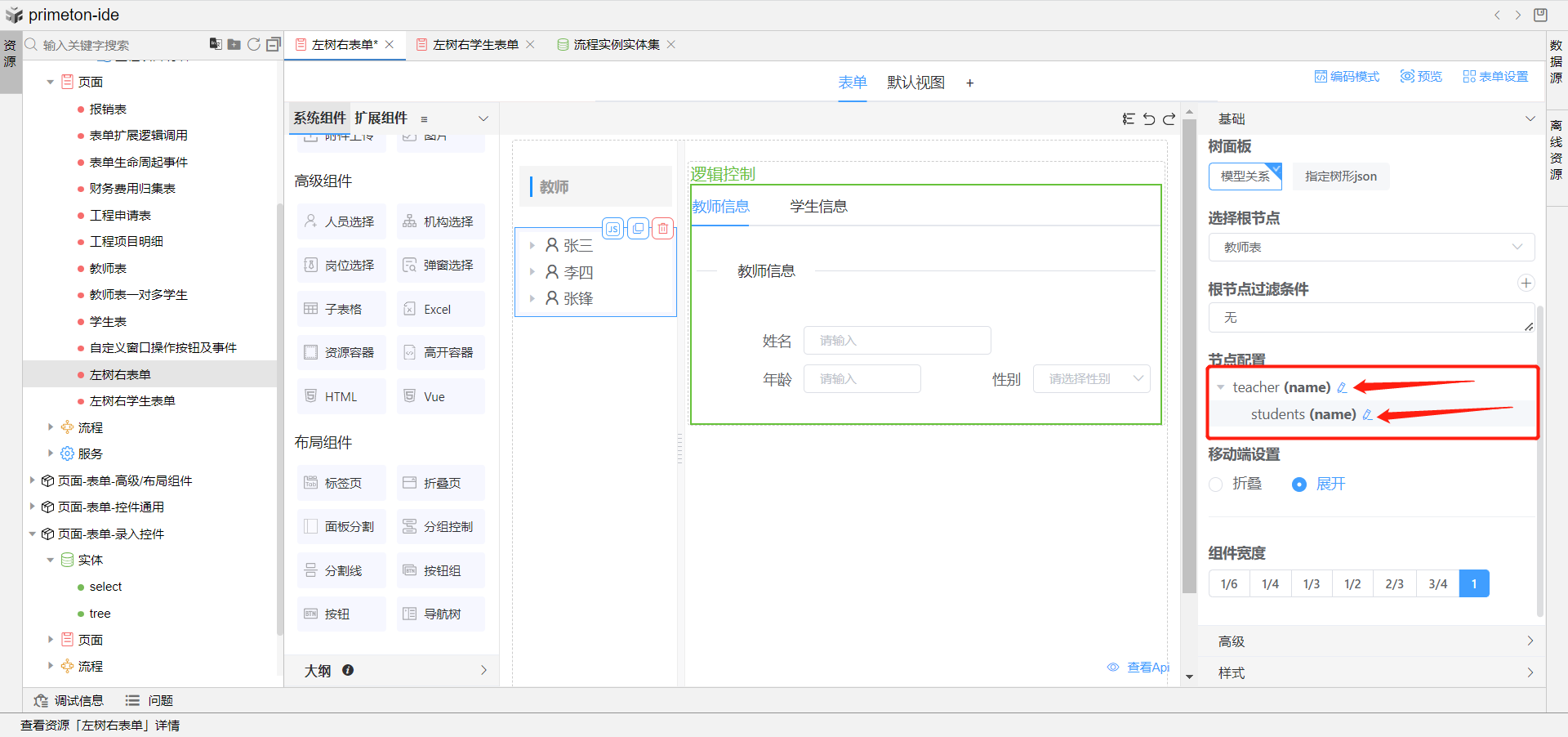1568x737 pixels.
Task: Select the 展开 radio option
Action: coord(1299,485)
